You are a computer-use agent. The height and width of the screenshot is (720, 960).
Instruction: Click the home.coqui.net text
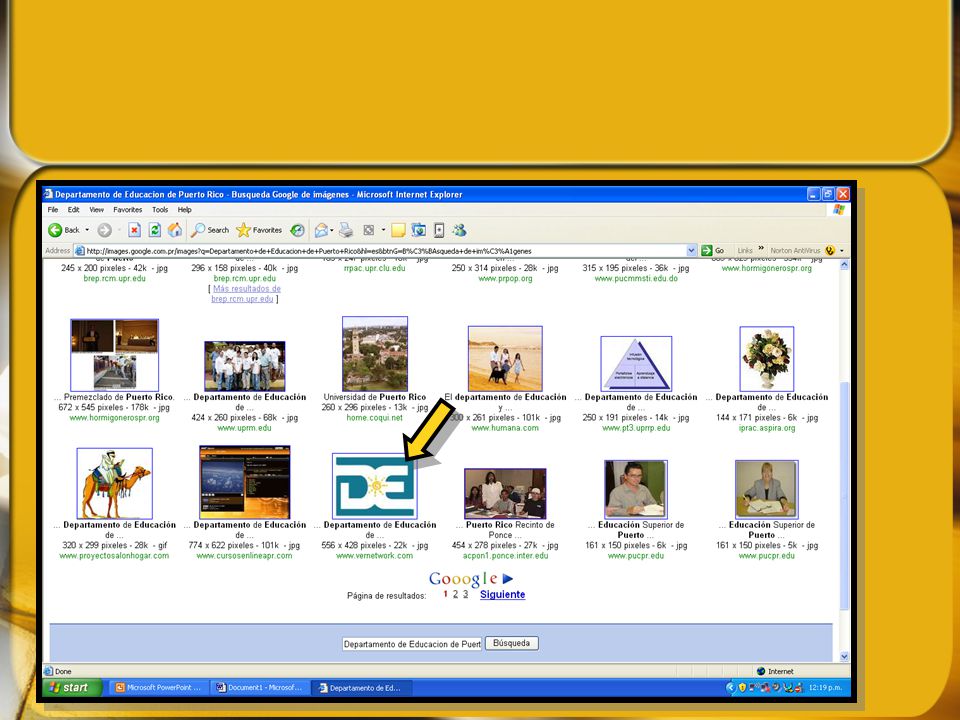[375, 418]
